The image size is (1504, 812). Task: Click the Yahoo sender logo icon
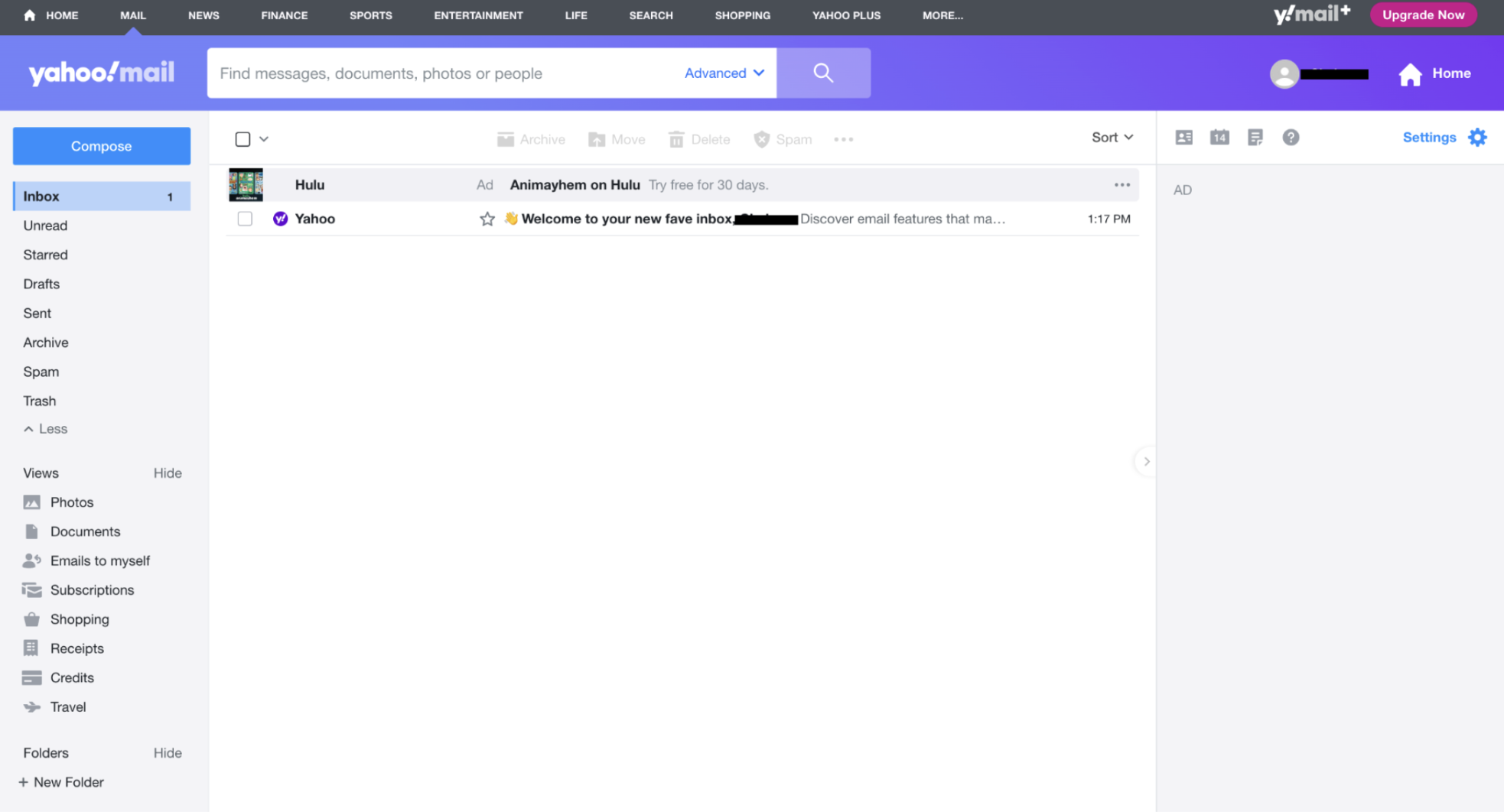click(281, 219)
